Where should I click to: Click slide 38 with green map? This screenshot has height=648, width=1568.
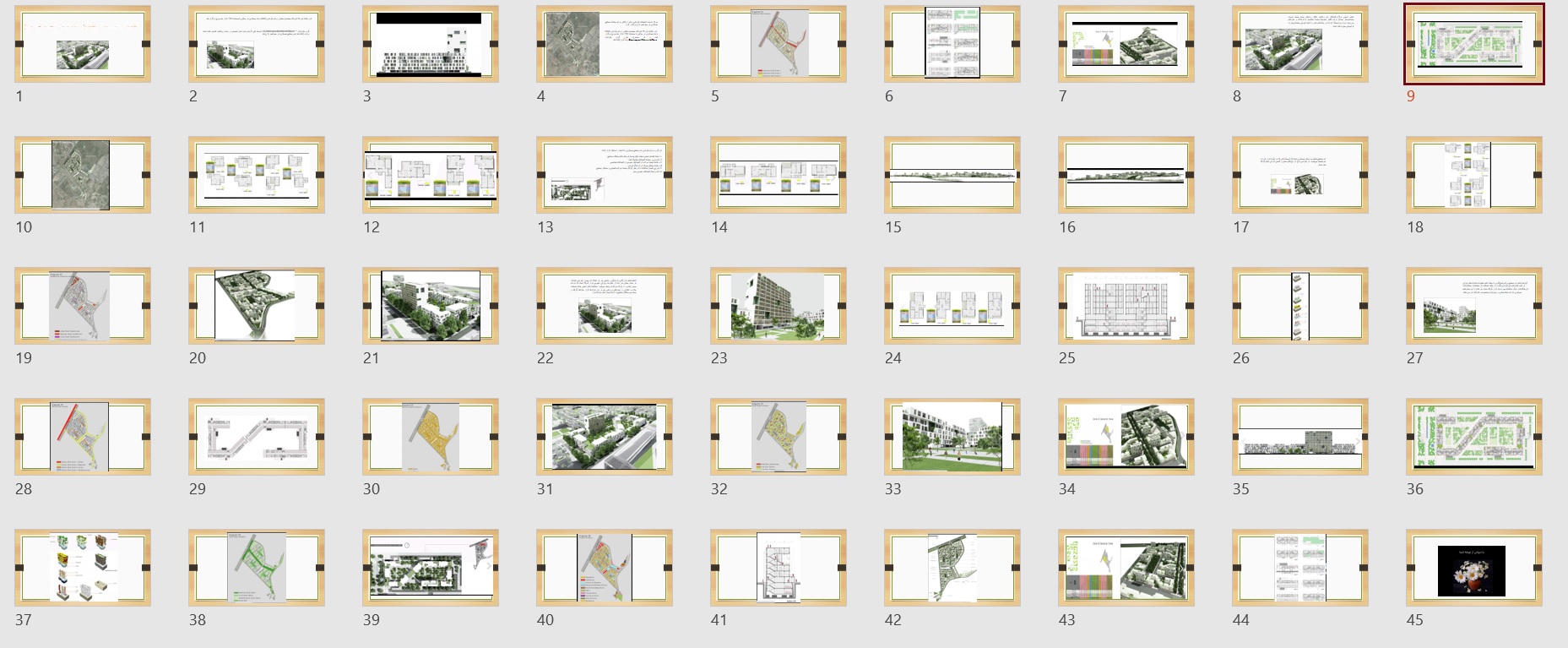pyautogui.click(x=257, y=568)
